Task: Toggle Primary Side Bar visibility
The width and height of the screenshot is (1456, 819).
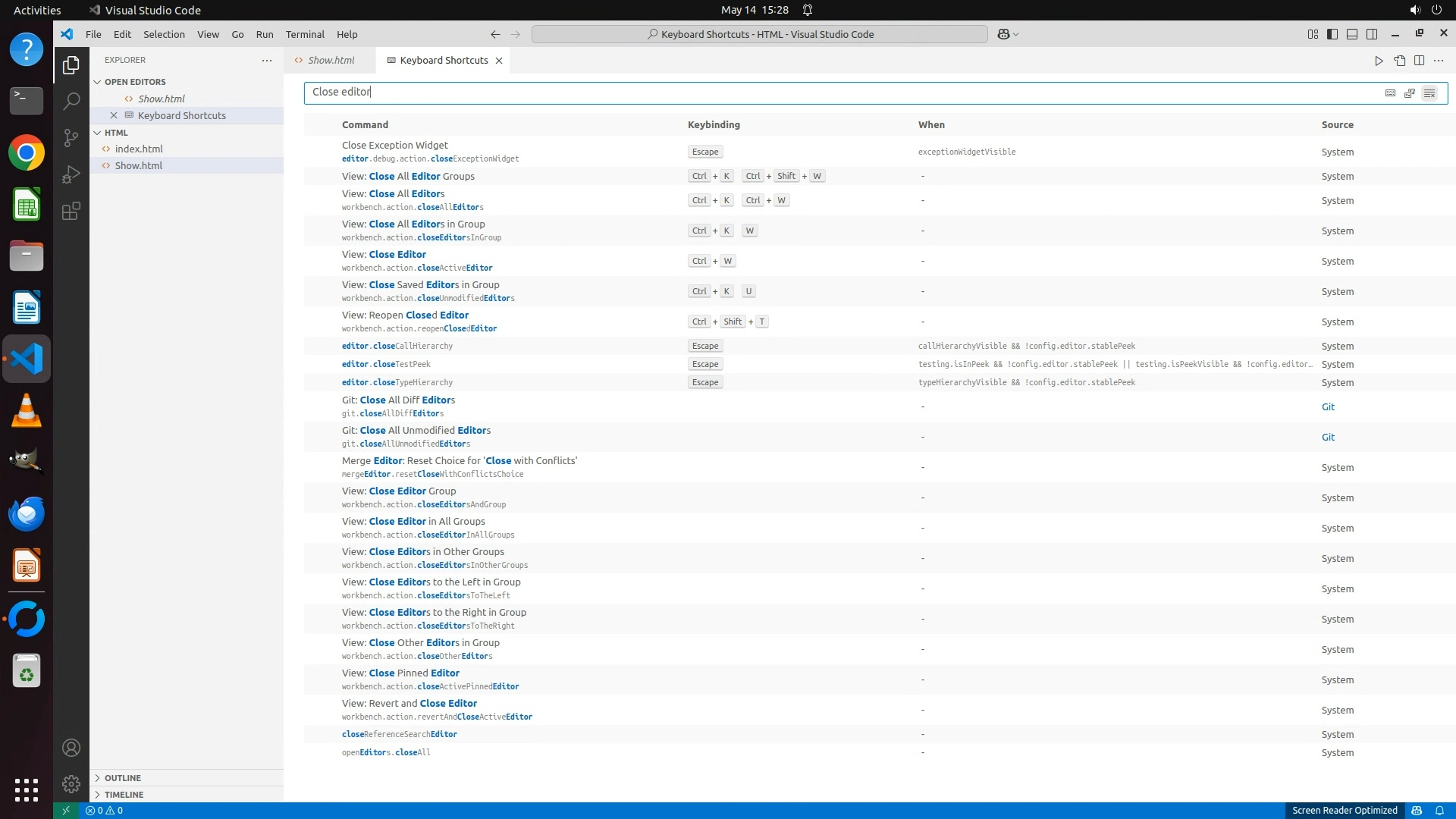Action: [x=1332, y=34]
